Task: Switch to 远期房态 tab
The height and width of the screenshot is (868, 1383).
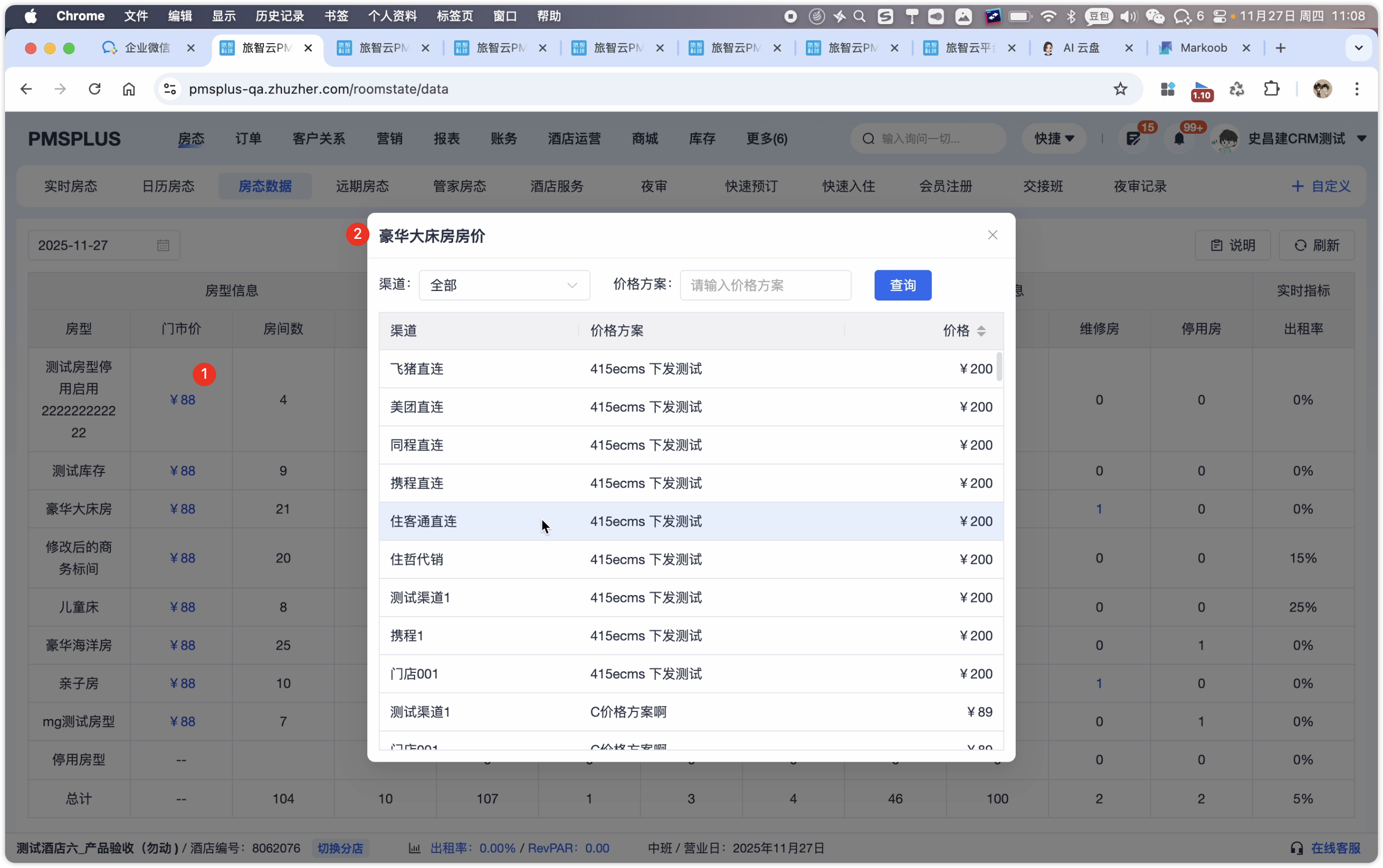Action: (362, 187)
